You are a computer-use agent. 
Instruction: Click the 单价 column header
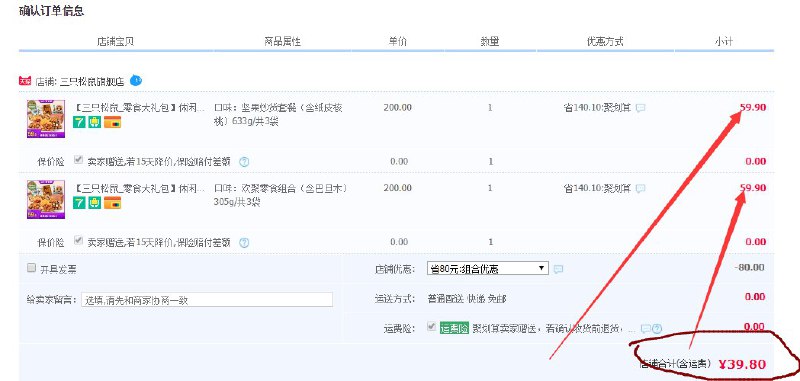(397, 42)
